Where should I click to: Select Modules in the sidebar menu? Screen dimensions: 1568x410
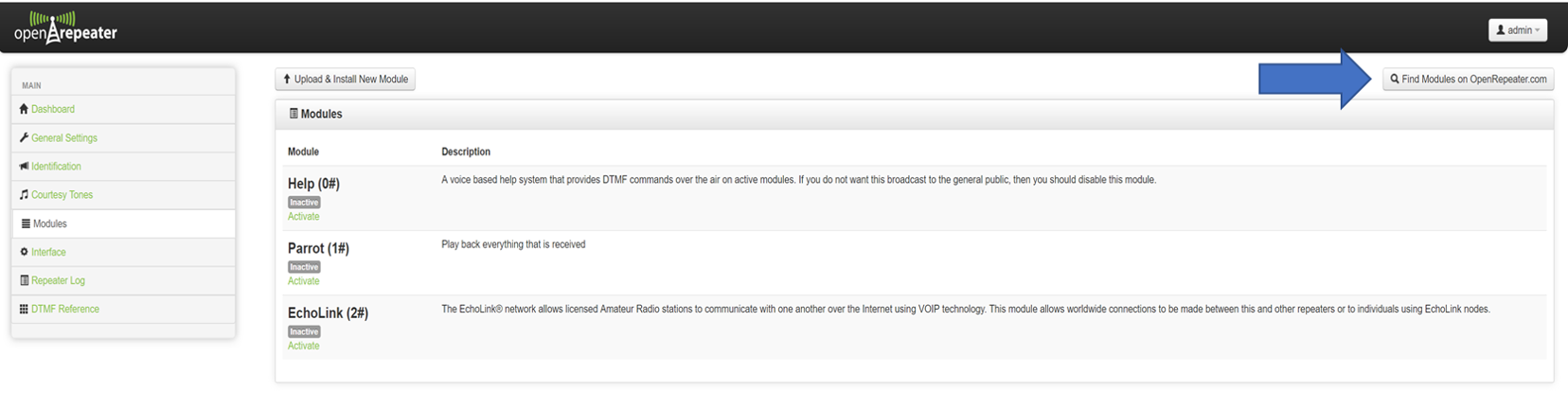(x=123, y=223)
